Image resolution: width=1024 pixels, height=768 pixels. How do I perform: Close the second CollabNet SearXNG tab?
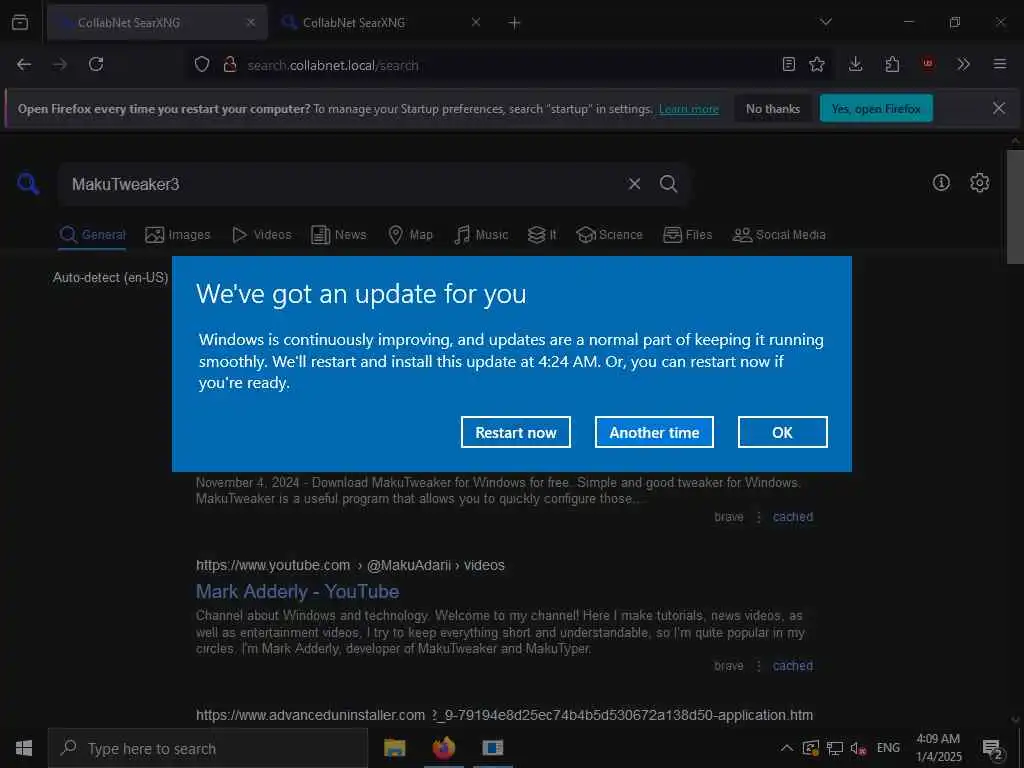[x=476, y=23]
